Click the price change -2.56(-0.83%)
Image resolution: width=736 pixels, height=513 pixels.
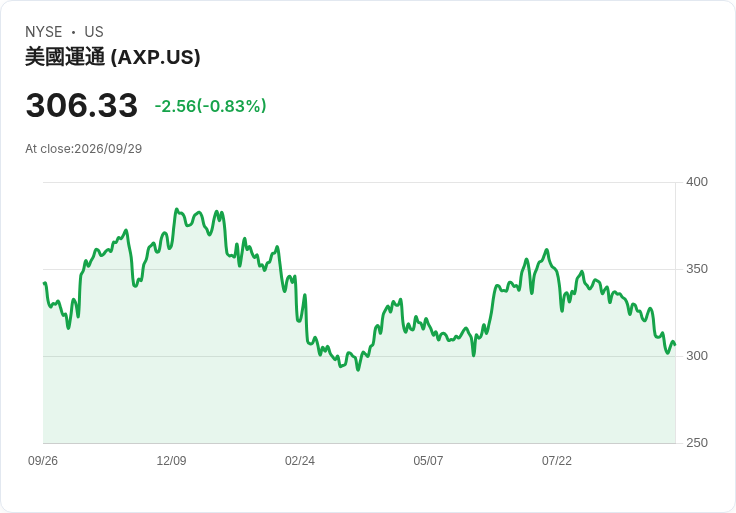(210, 106)
